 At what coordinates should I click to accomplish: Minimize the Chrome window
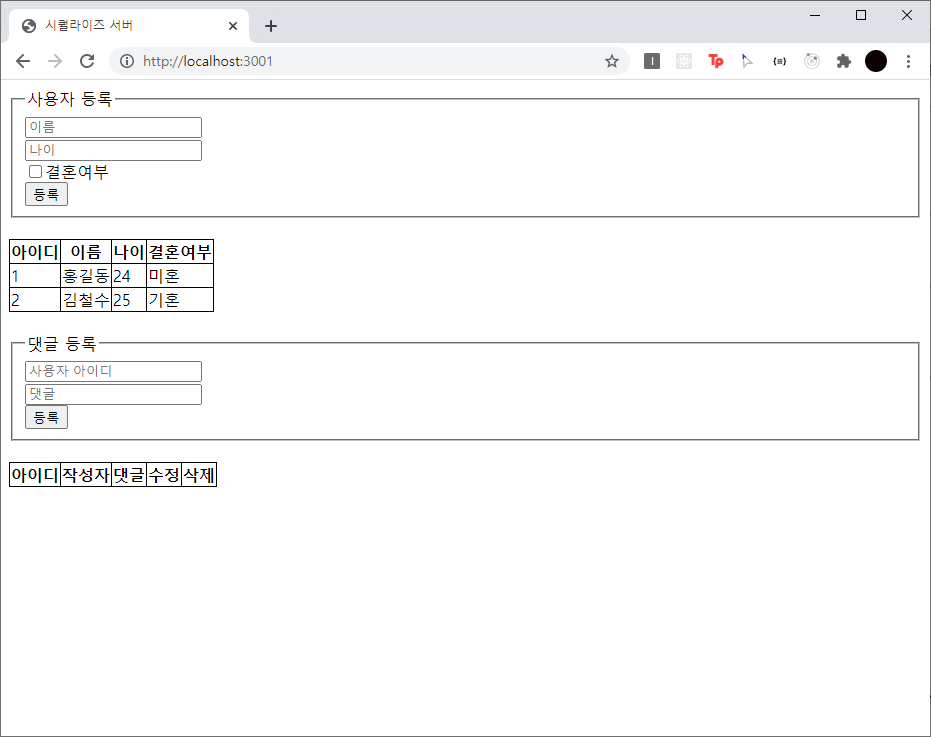tap(815, 15)
